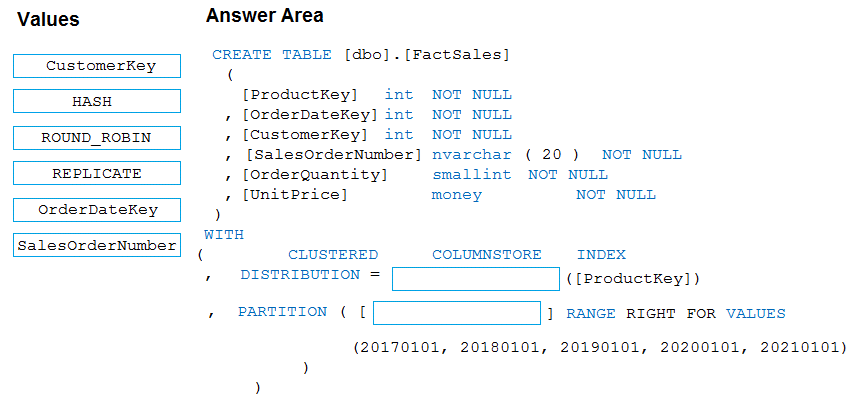
Task: Click the CREATE TABLE keyword text
Action: (258, 54)
